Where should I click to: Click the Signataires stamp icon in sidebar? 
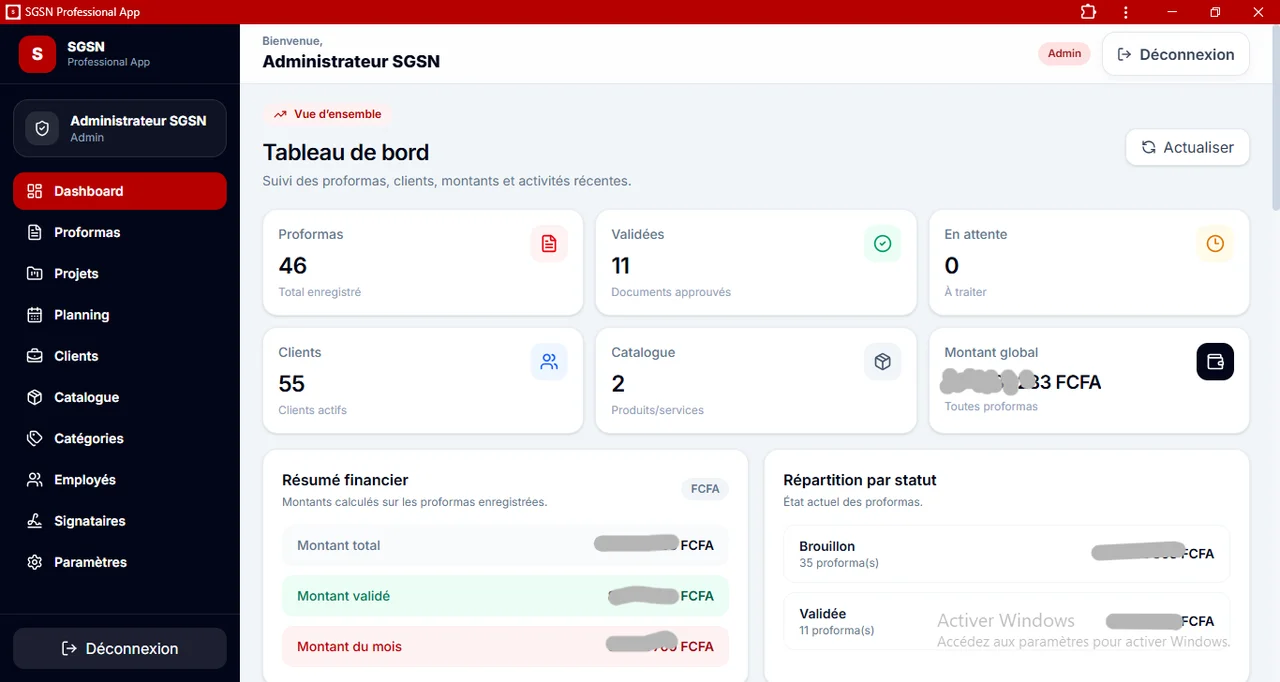click(x=35, y=521)
